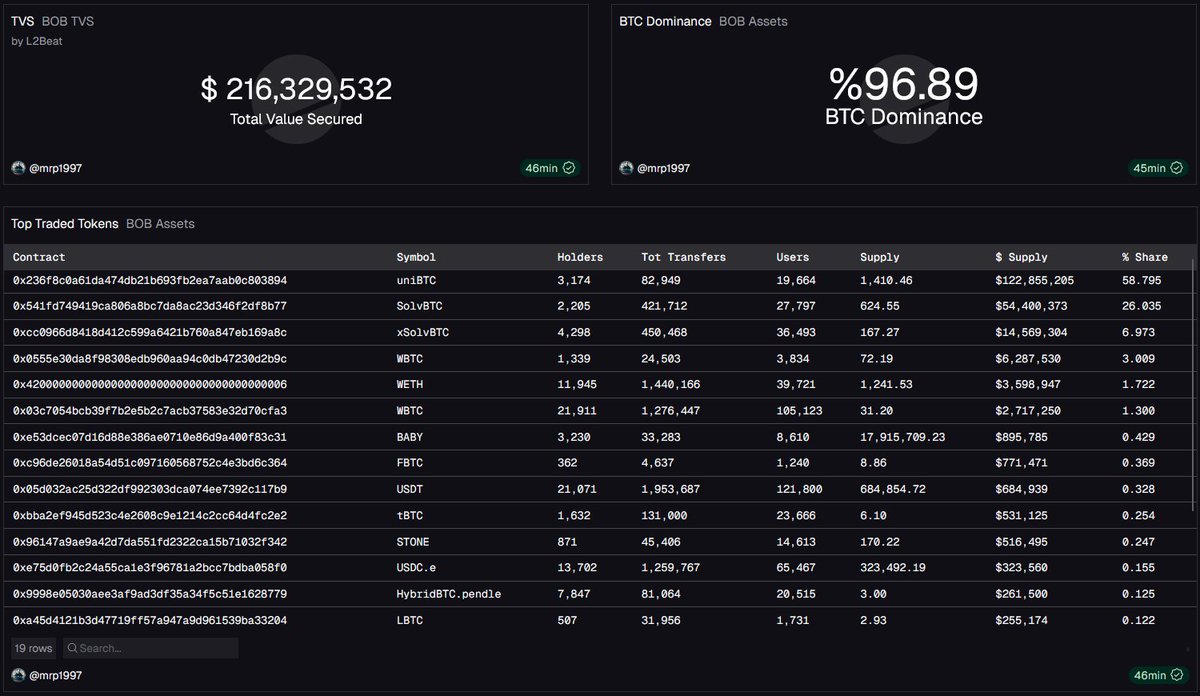The width and height of the screenshot is (1200, 696).
Task: Open the BOB TVS query link
Action: pos(68,21)
